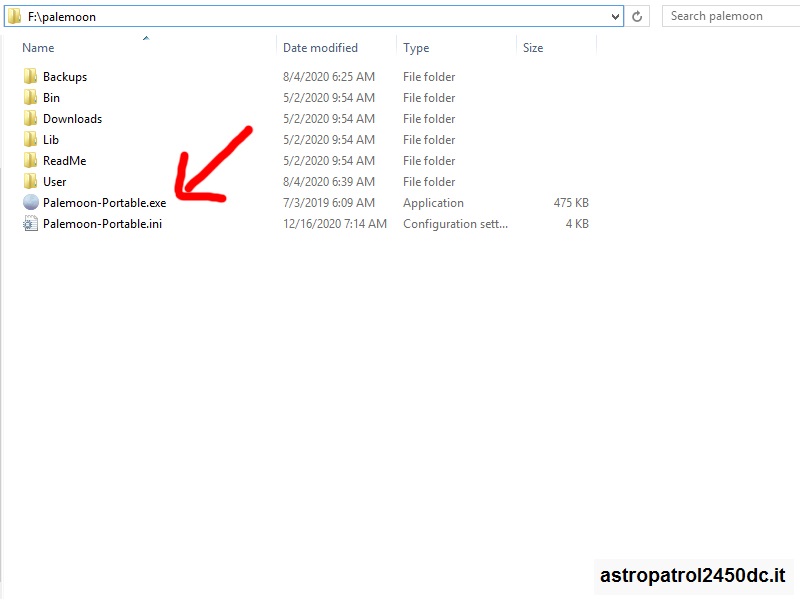Click date modified in Downloads row

tap(329, 118)
